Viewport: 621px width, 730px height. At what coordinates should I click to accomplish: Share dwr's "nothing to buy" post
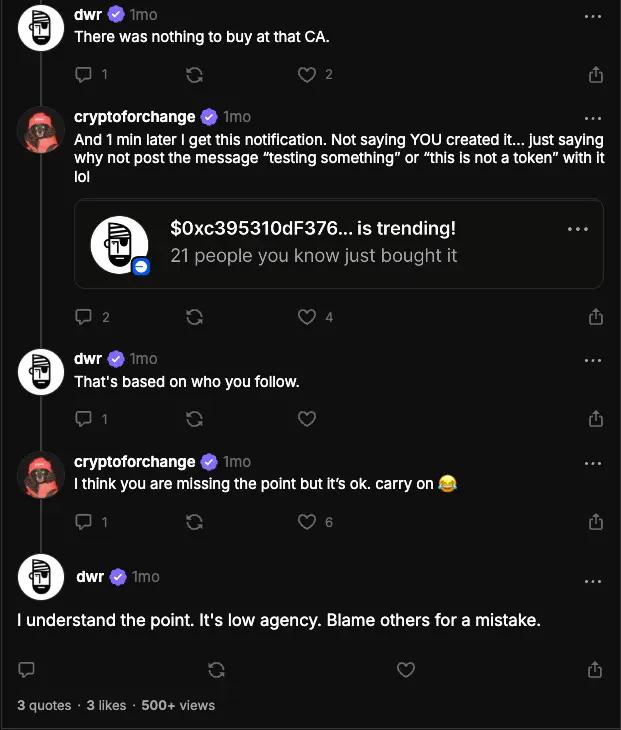[x=595, y=74]
